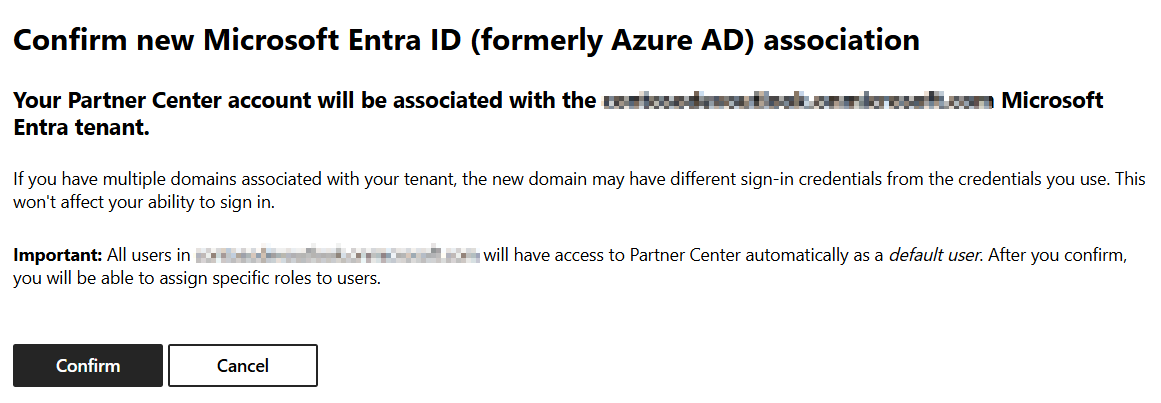
Task: Click the blurred domain in the Important note
Action: [338, 255]
